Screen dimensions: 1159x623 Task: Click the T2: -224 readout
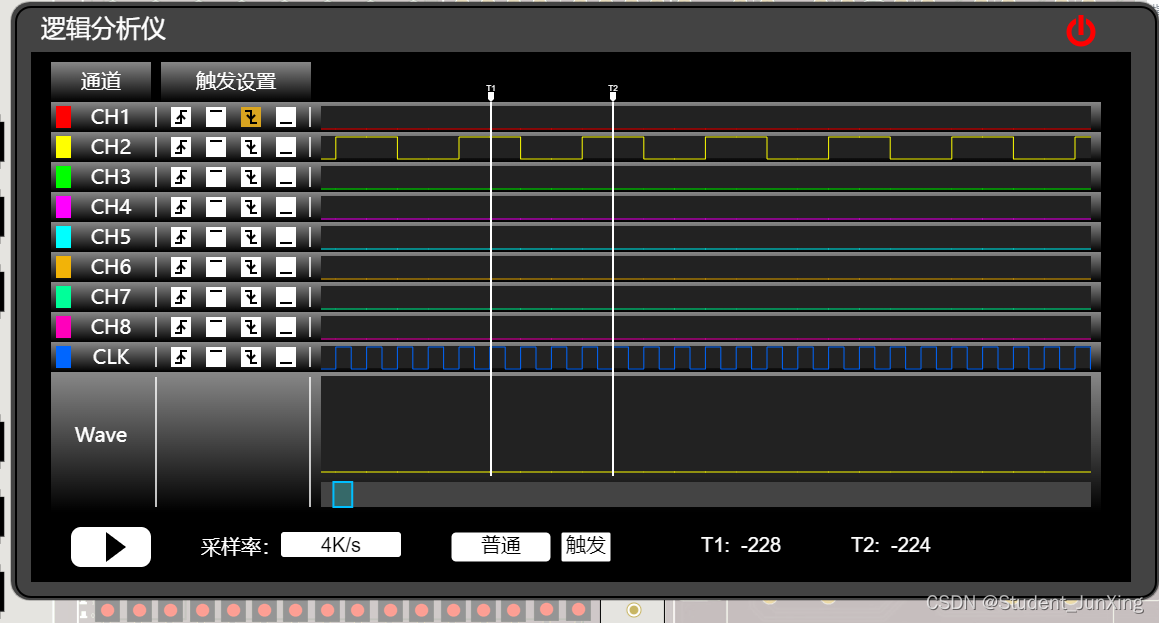[891, 545]
